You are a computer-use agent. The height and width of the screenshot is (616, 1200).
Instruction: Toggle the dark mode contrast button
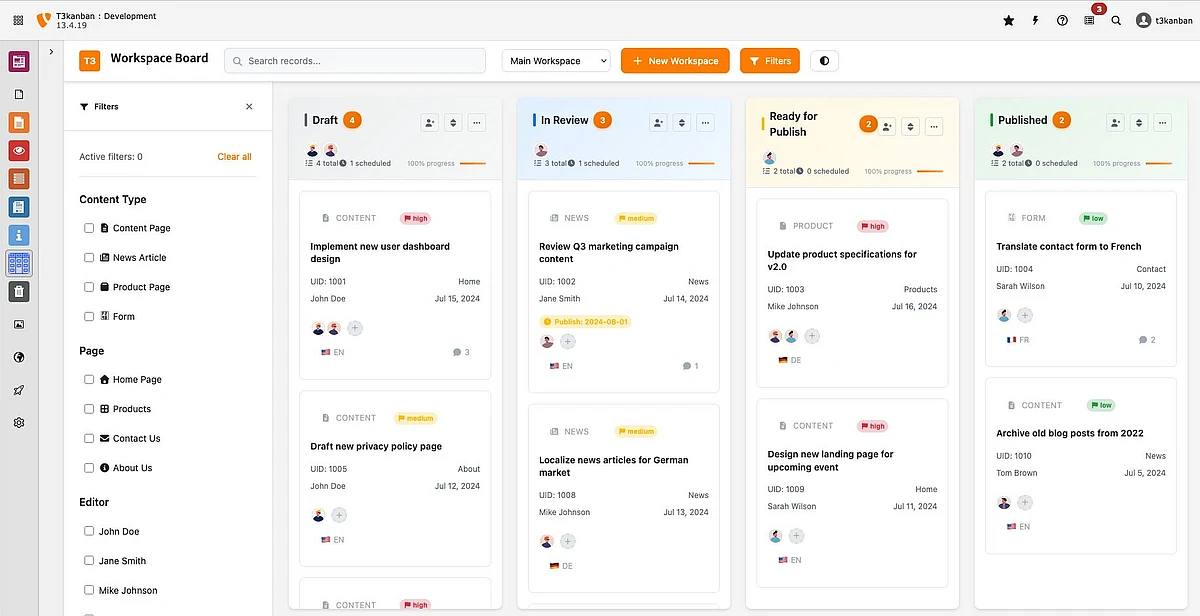(x=824, y=61)
